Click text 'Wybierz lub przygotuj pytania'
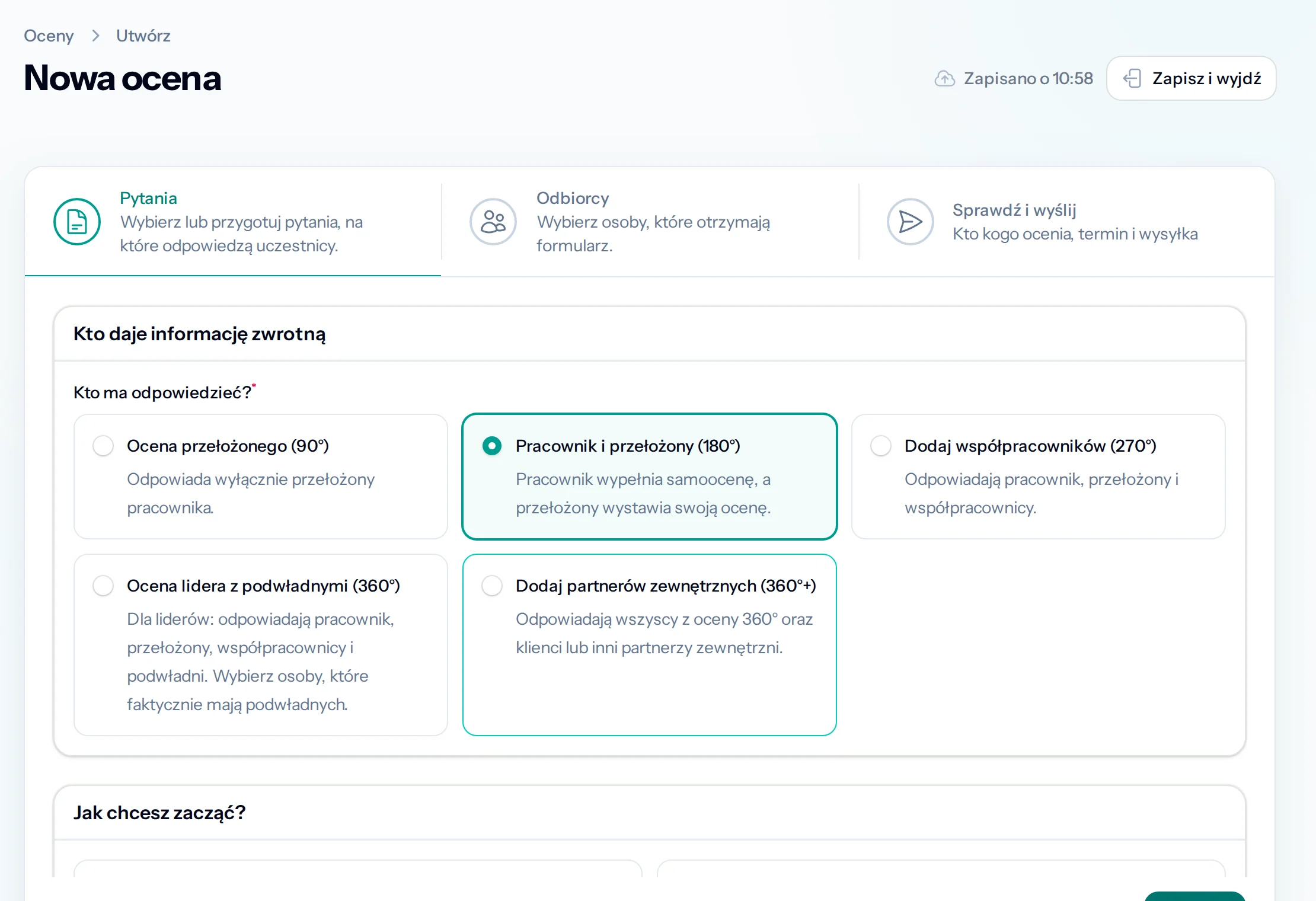 click(x=230, y=222)
